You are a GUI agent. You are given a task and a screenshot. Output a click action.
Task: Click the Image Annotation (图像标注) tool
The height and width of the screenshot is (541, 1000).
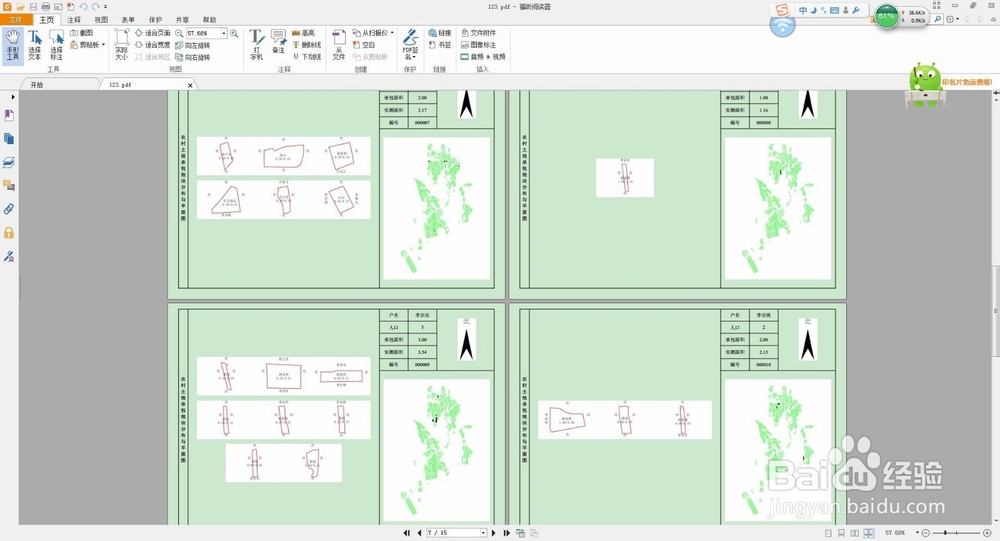(478, 45)
